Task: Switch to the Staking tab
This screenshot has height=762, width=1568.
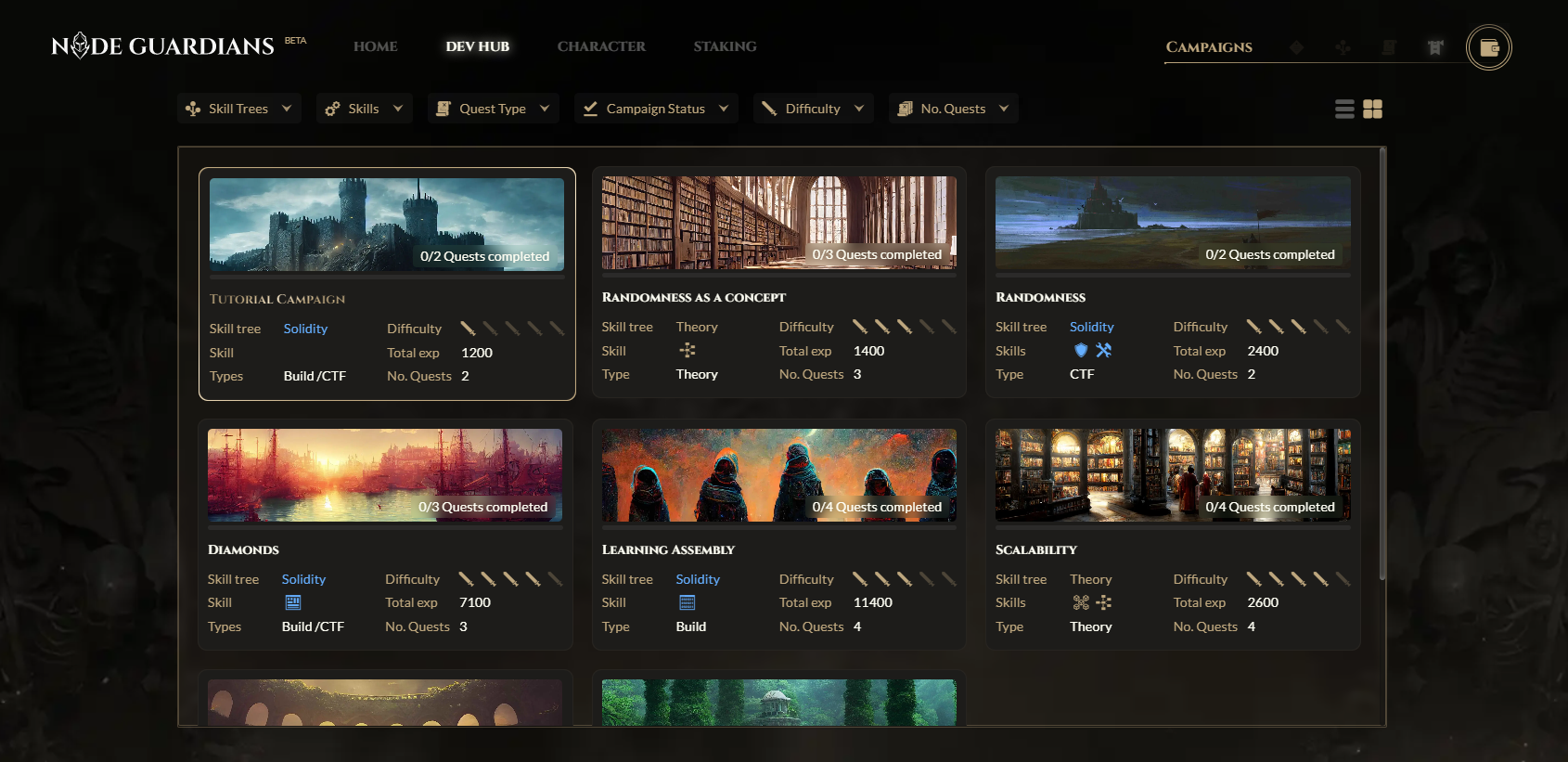Action: 726,46
